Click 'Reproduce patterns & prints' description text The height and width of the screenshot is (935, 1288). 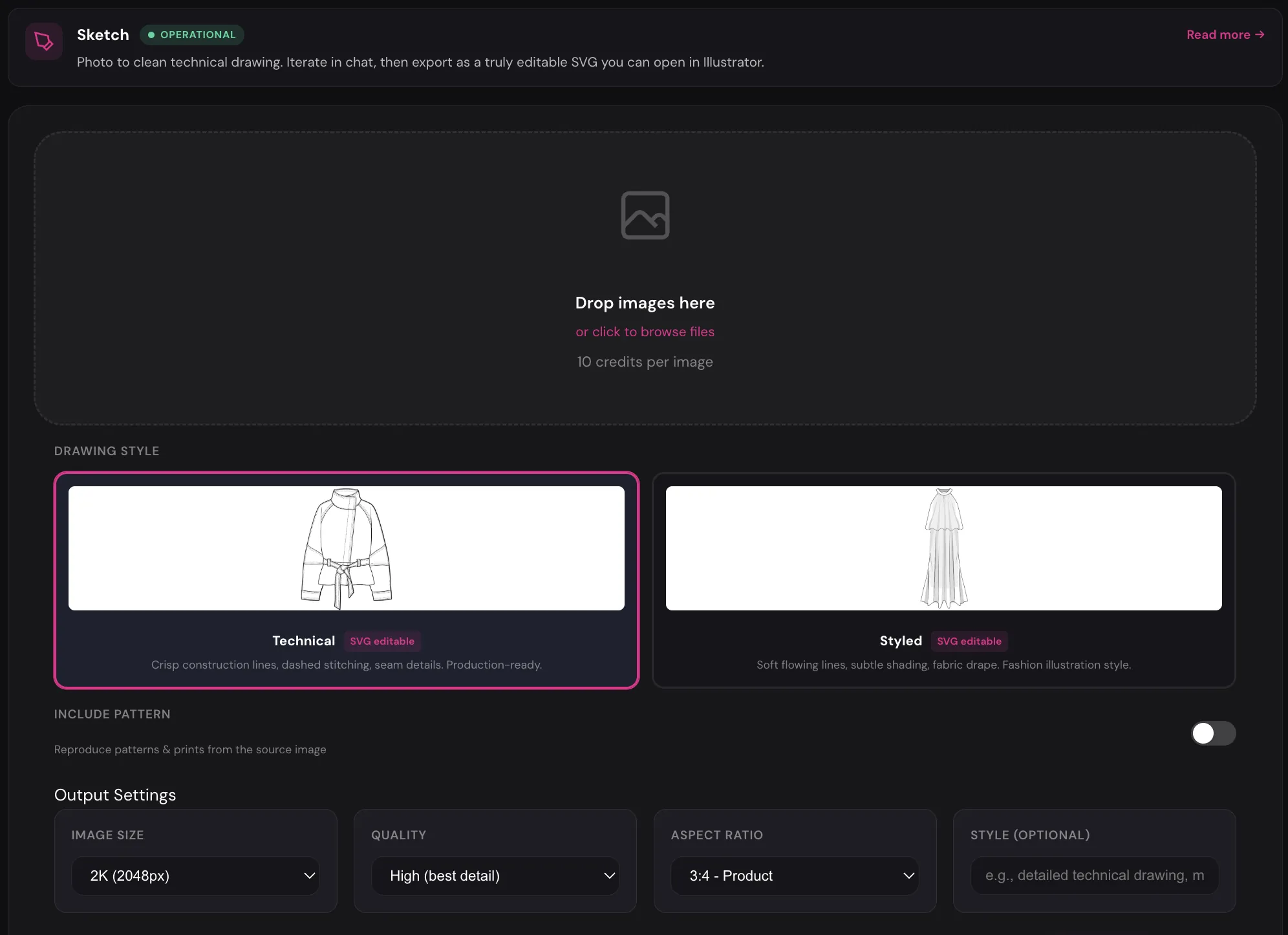[x=190, y=749]
